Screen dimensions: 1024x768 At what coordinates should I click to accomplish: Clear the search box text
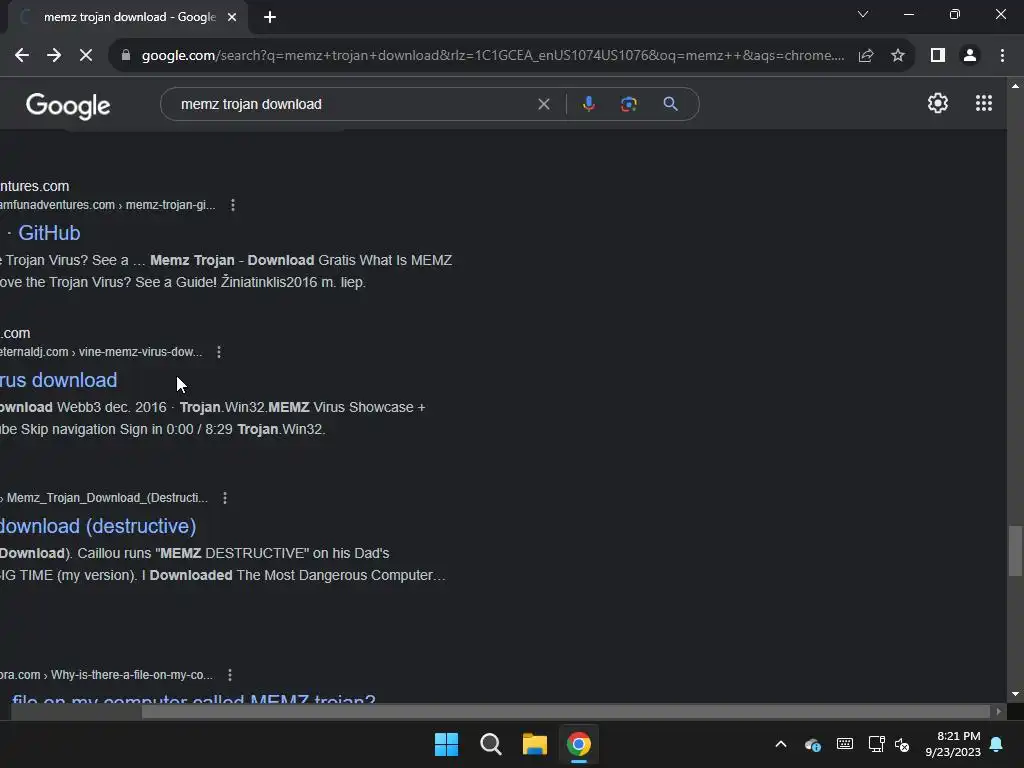coord(543,104)
